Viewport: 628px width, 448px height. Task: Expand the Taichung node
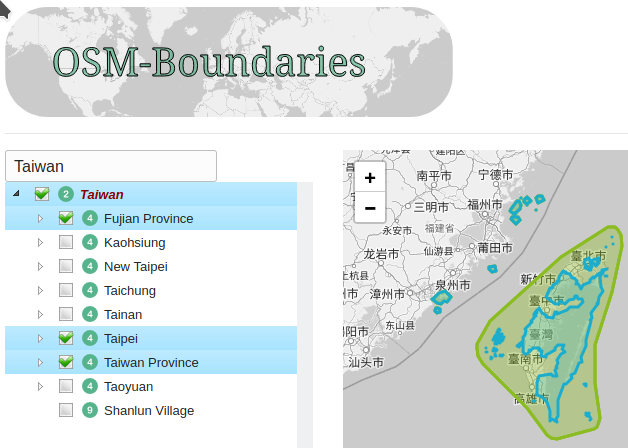coord(40,291)
